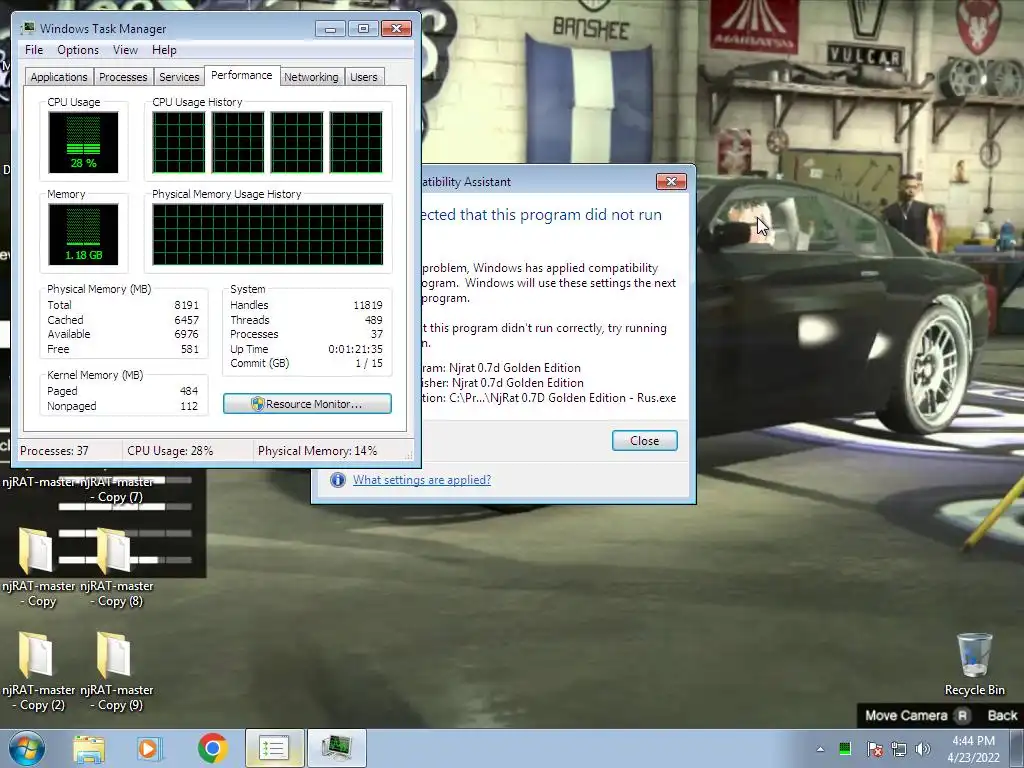Click the green Task Manager tray icon
1024x768 pixels.
point(845,748)
